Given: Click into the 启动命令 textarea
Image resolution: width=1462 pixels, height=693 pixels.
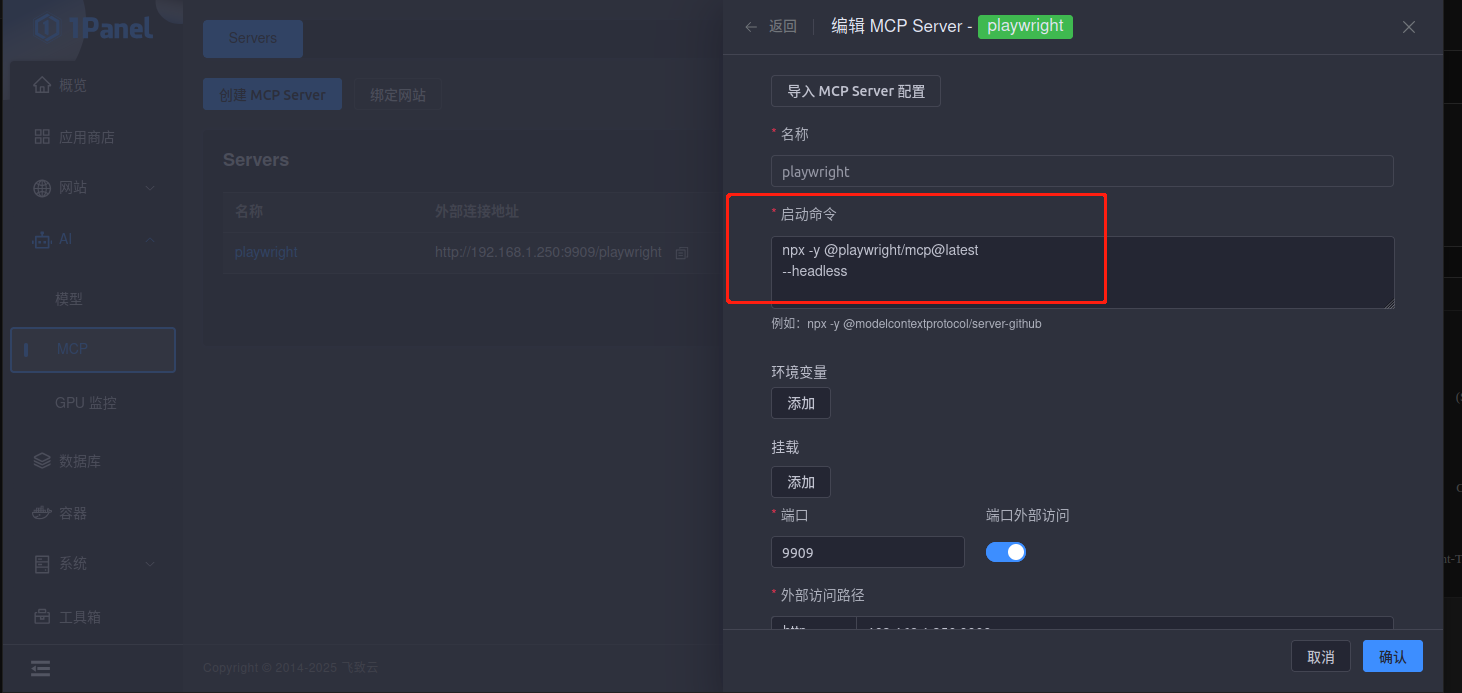Looking at the screenshot, I should 1082,272.
